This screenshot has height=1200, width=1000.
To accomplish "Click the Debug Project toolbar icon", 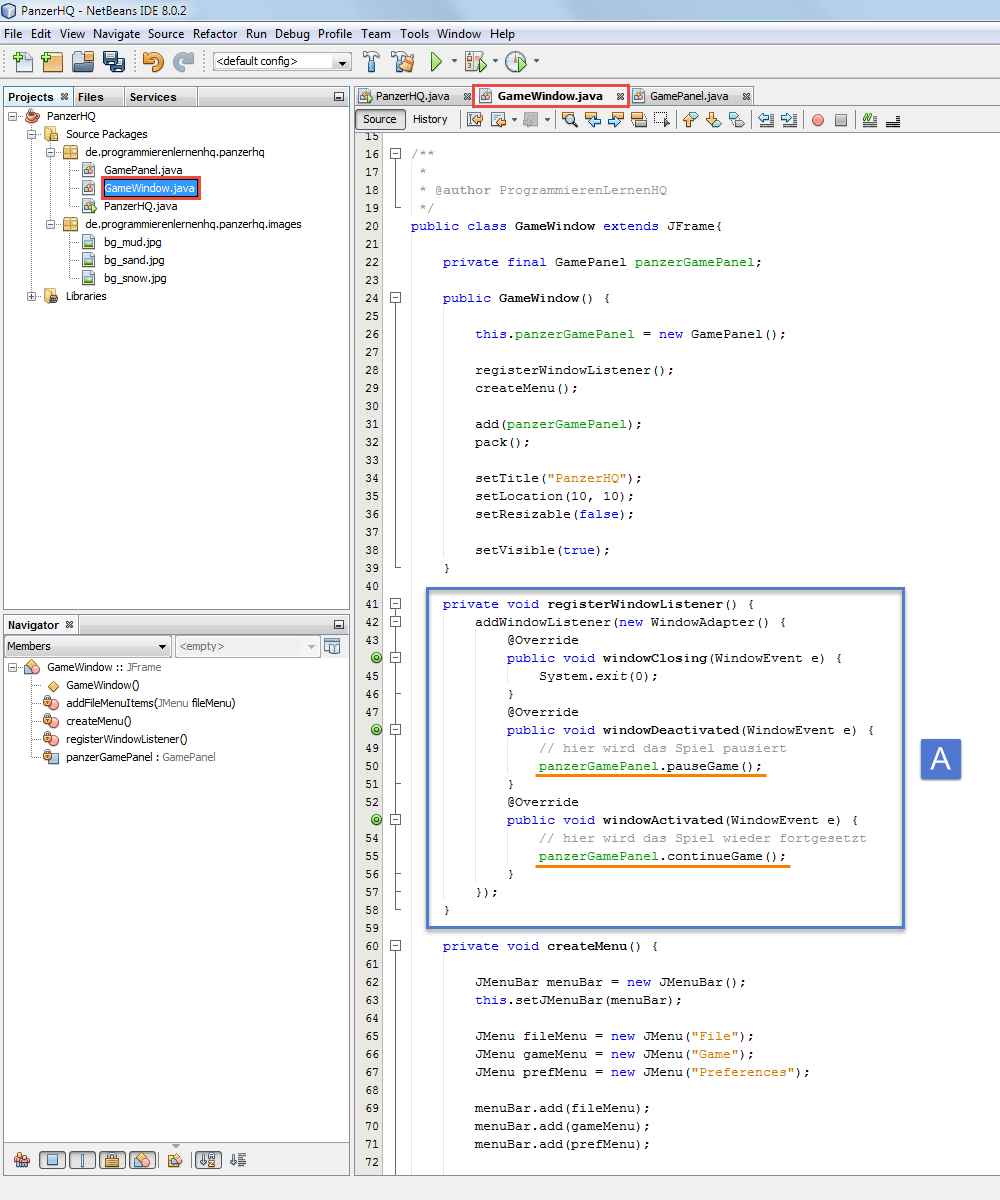I will (475, 61).
